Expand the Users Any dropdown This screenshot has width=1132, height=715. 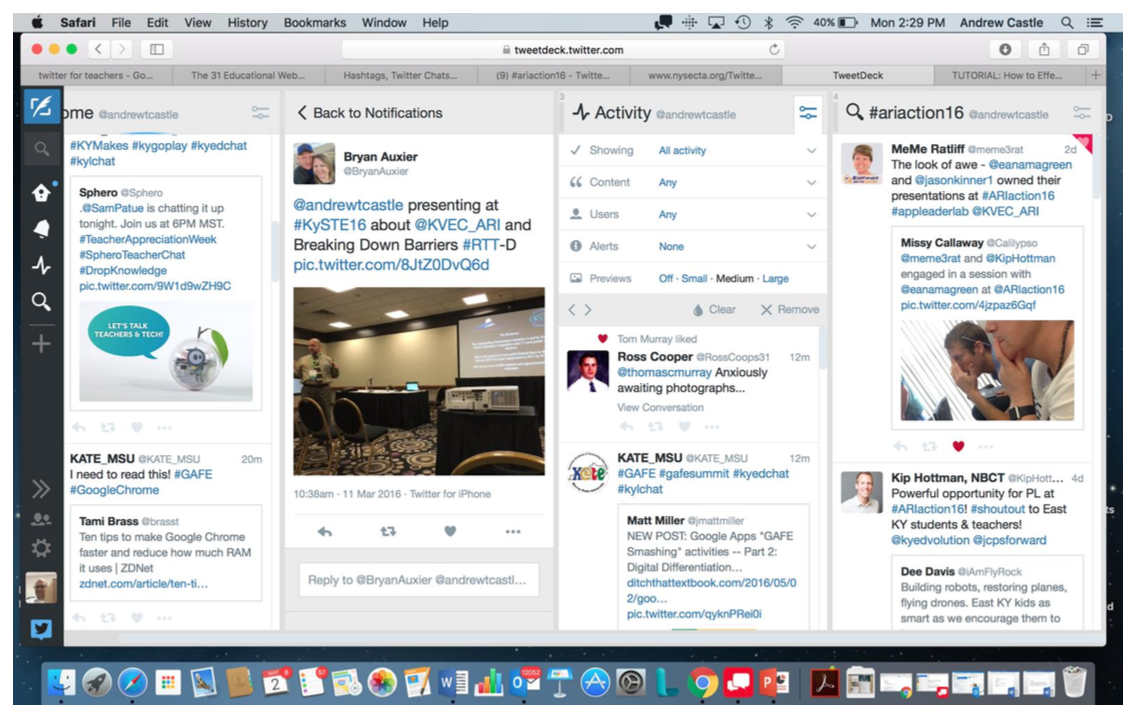[x=693, y=214]
